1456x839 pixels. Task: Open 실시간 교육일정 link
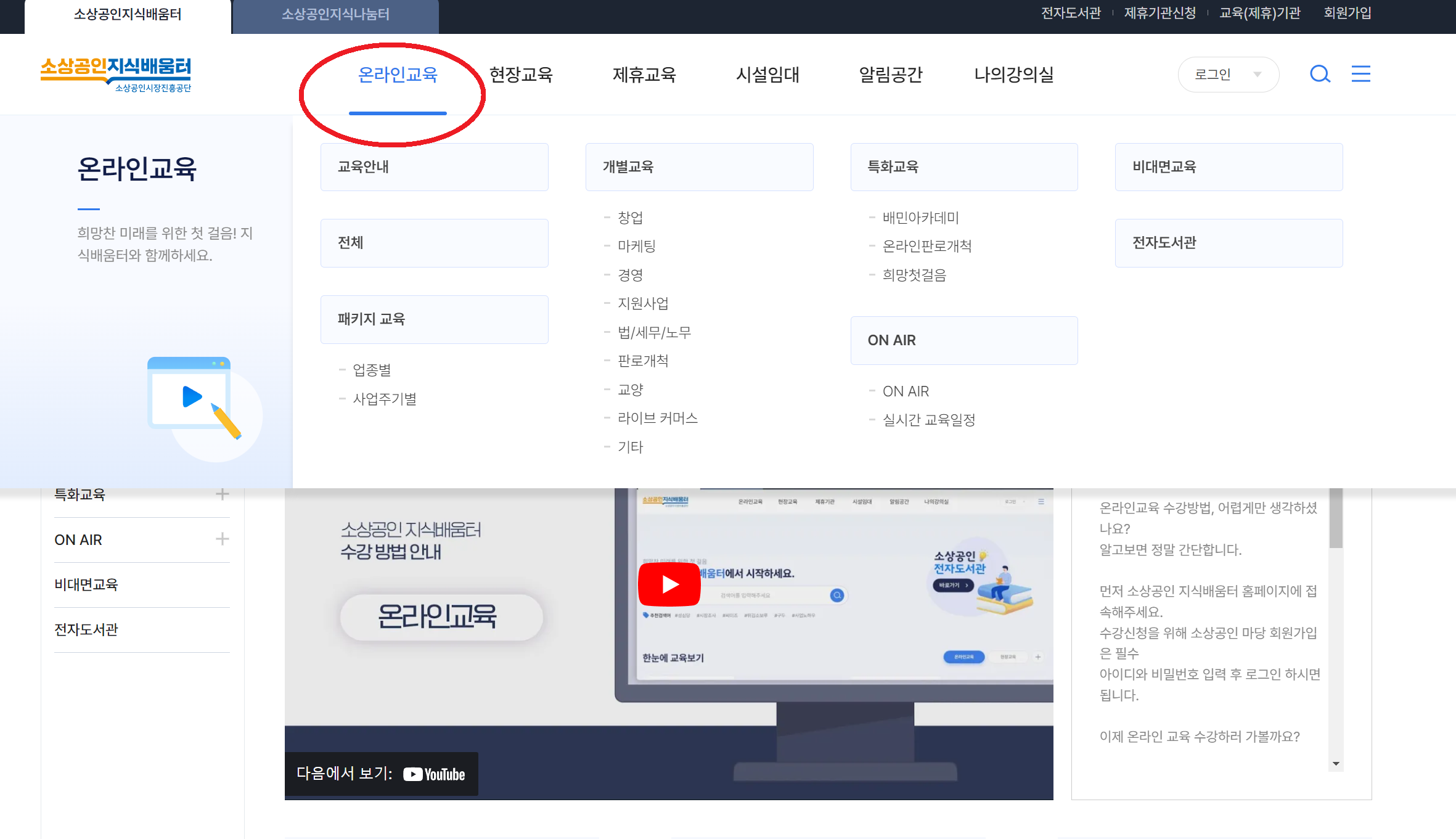pos(928,420)
